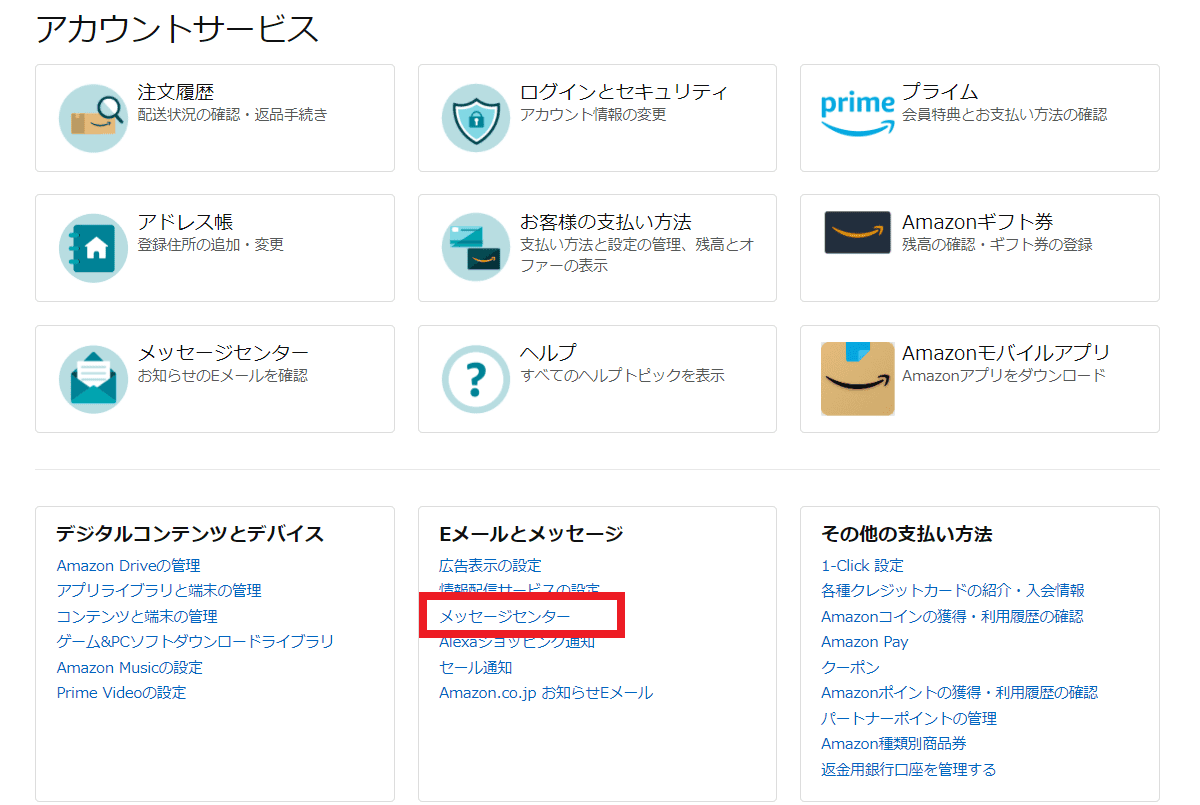Open Prime Videoの設定 link
Viewport: 1200px width, 805px height.
[x=121, y=693]
